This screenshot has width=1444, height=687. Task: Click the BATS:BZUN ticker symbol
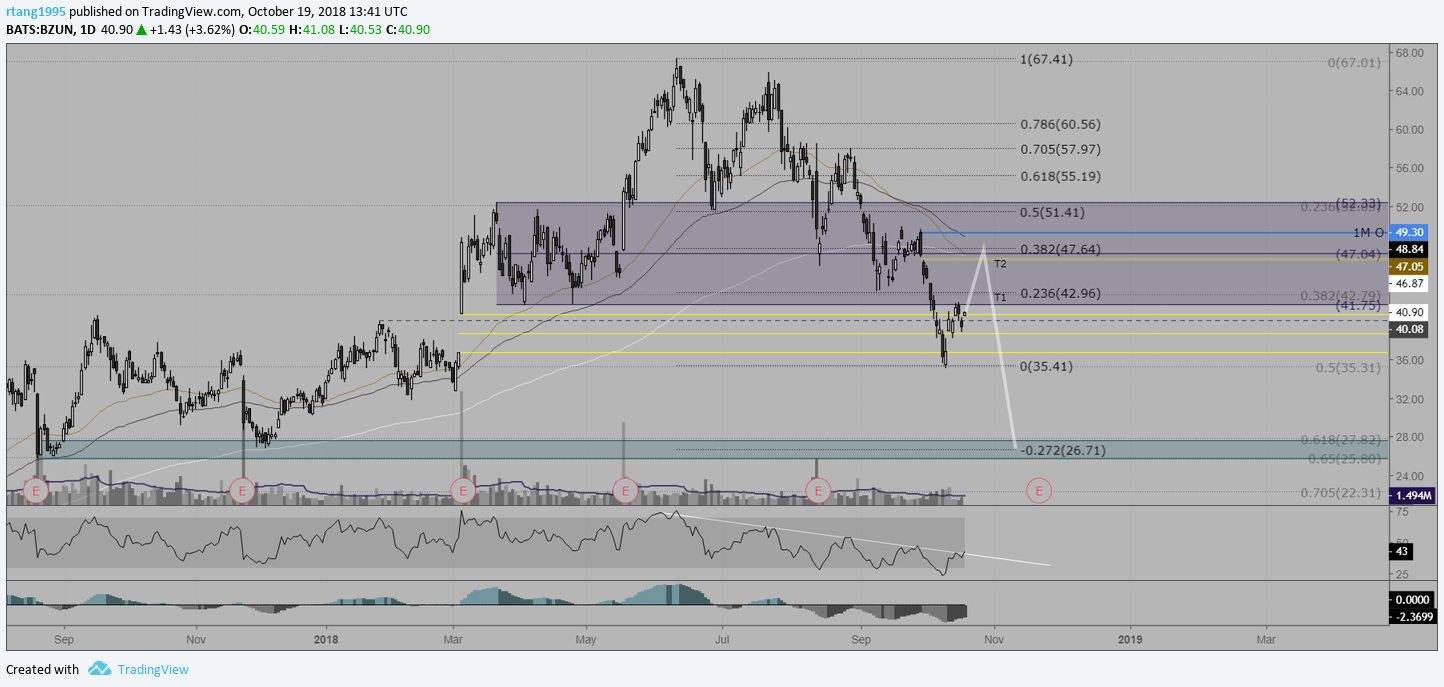(x=38, y=30)
